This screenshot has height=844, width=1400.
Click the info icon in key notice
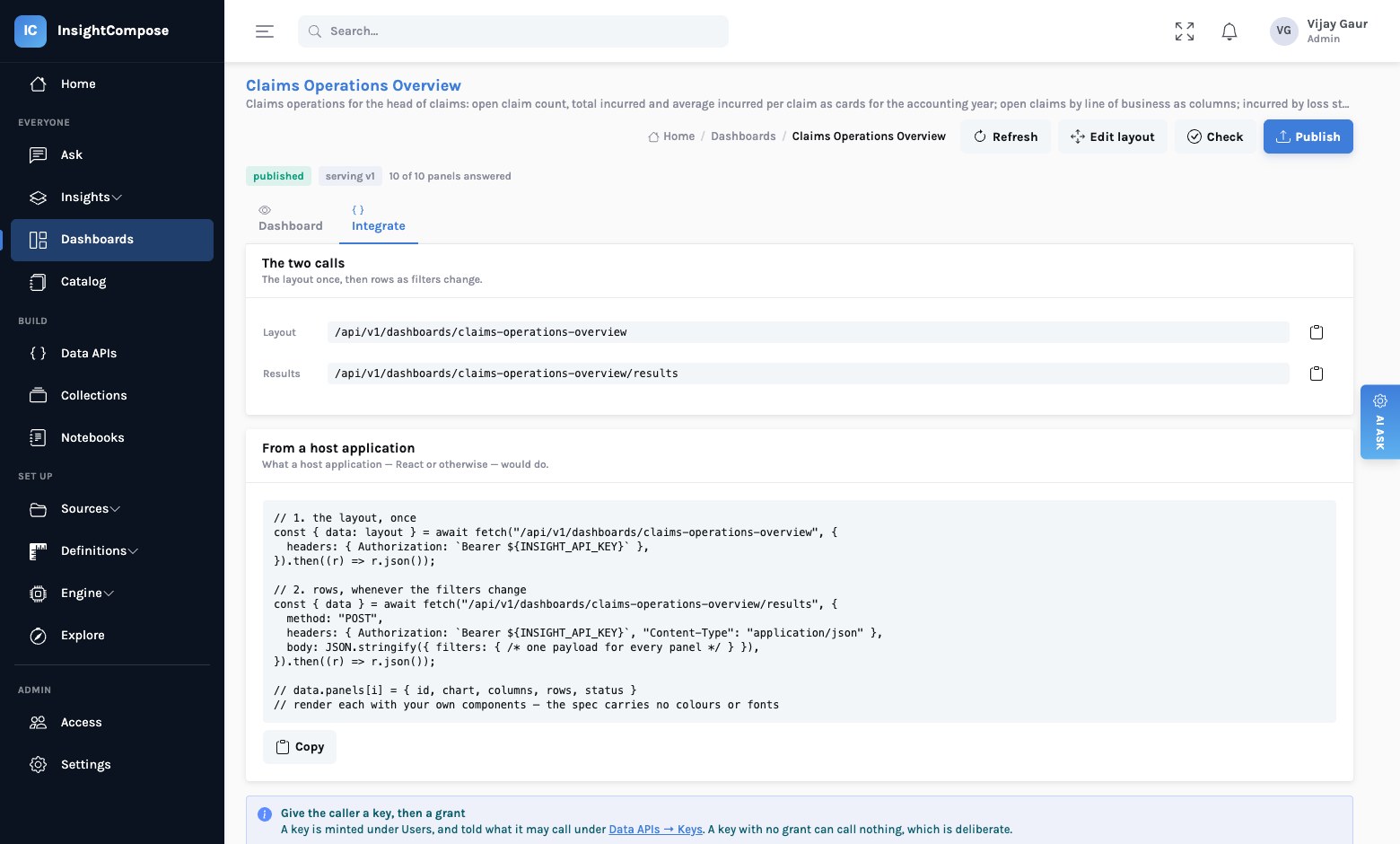tap(265, 814)
